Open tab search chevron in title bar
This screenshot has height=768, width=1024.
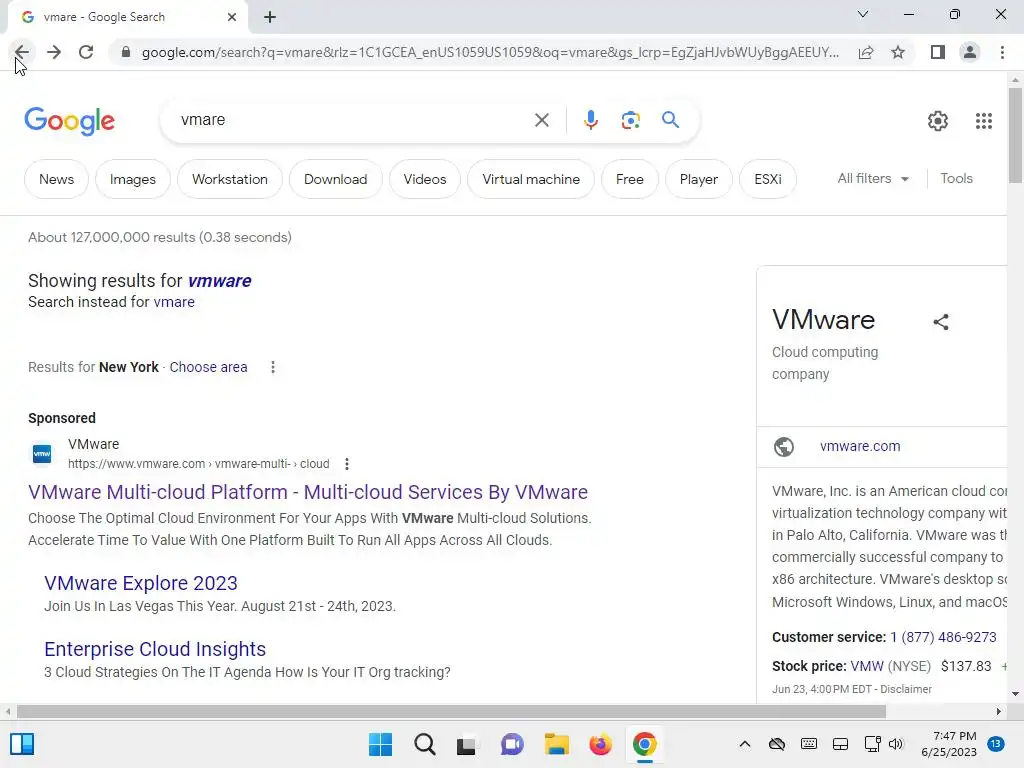pyautogui.click(x=863, y=14)
